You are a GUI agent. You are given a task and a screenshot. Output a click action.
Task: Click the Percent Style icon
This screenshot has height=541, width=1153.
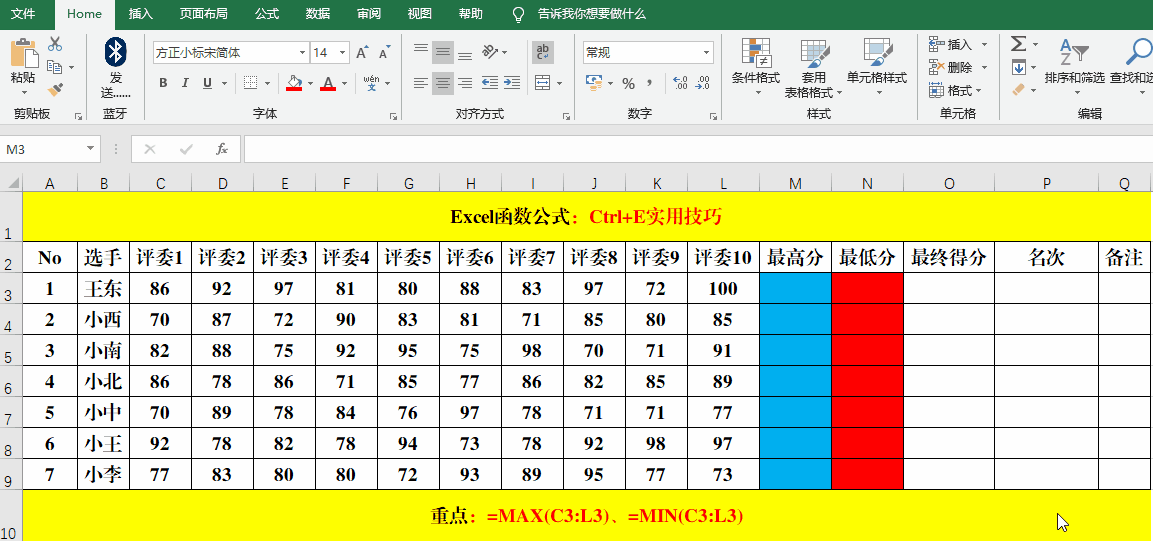coord(628,83)
